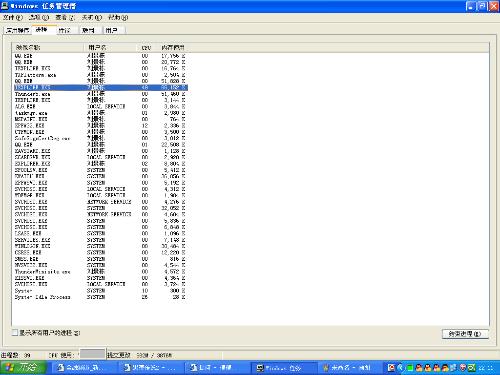
Task: Open the 选项(O) menu
Action: pos(39,17)
